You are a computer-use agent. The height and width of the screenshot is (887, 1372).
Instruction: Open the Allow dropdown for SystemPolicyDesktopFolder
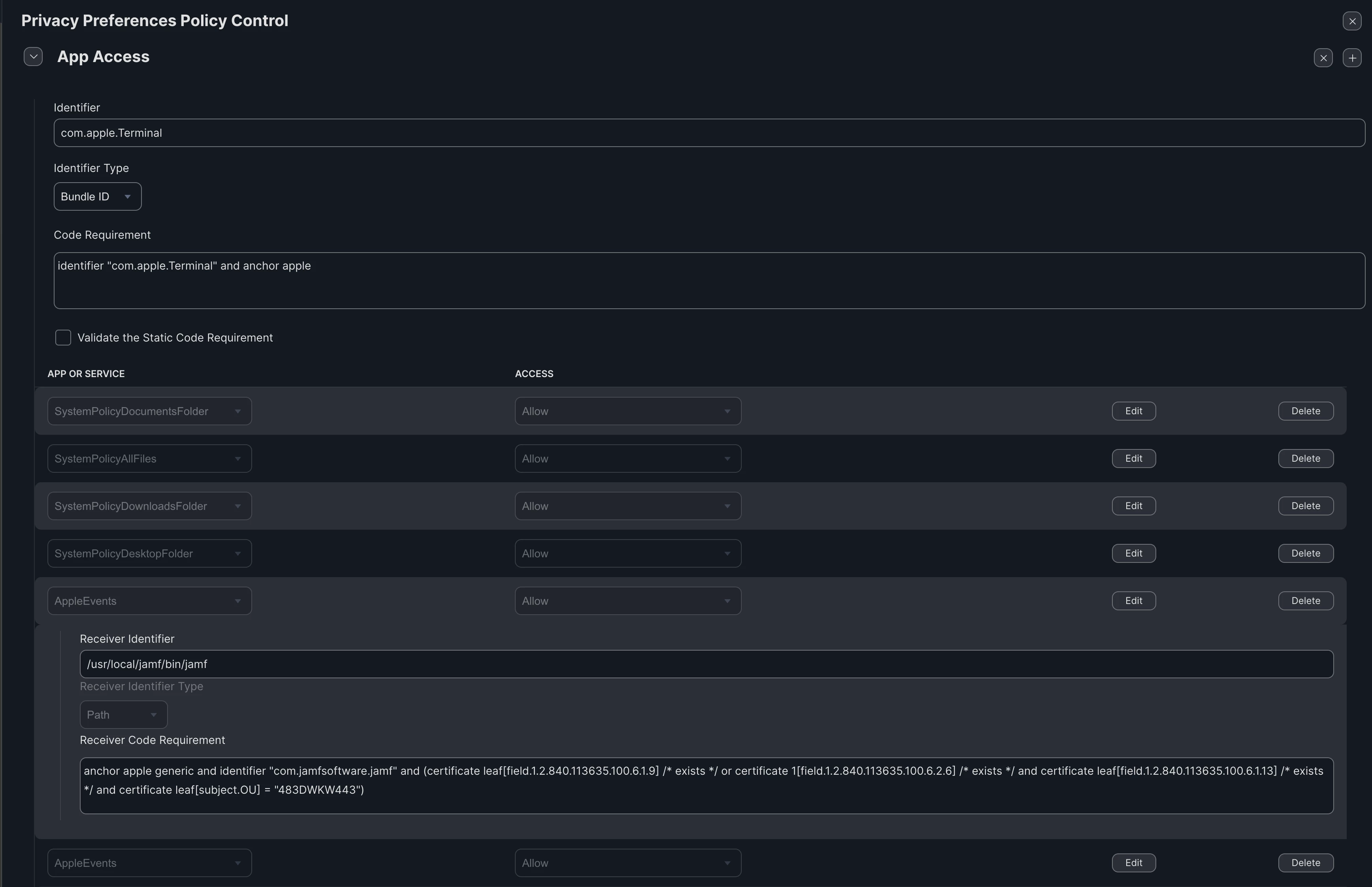point(628,553)
